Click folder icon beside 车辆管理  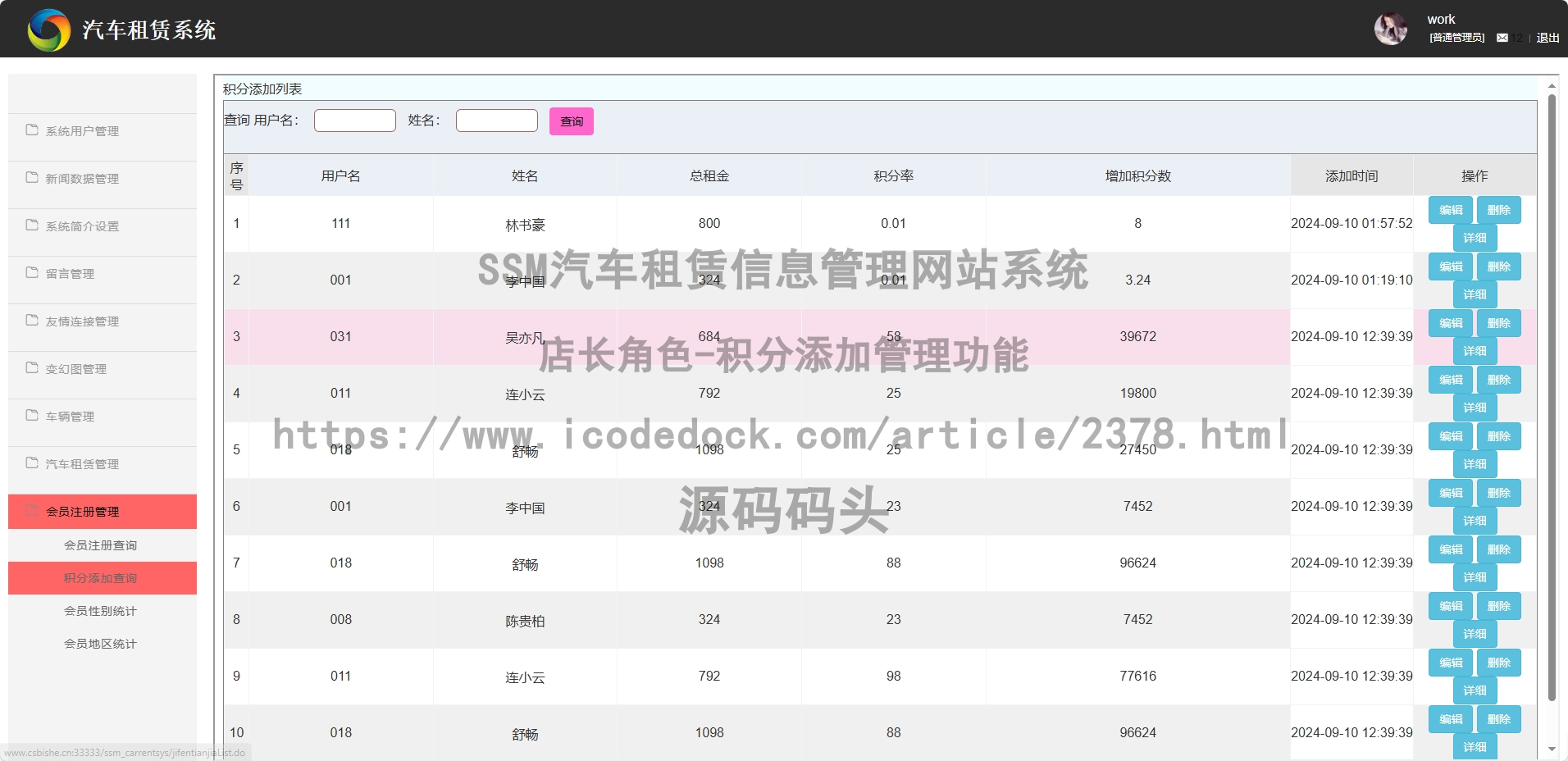click(x=32, y=415)
